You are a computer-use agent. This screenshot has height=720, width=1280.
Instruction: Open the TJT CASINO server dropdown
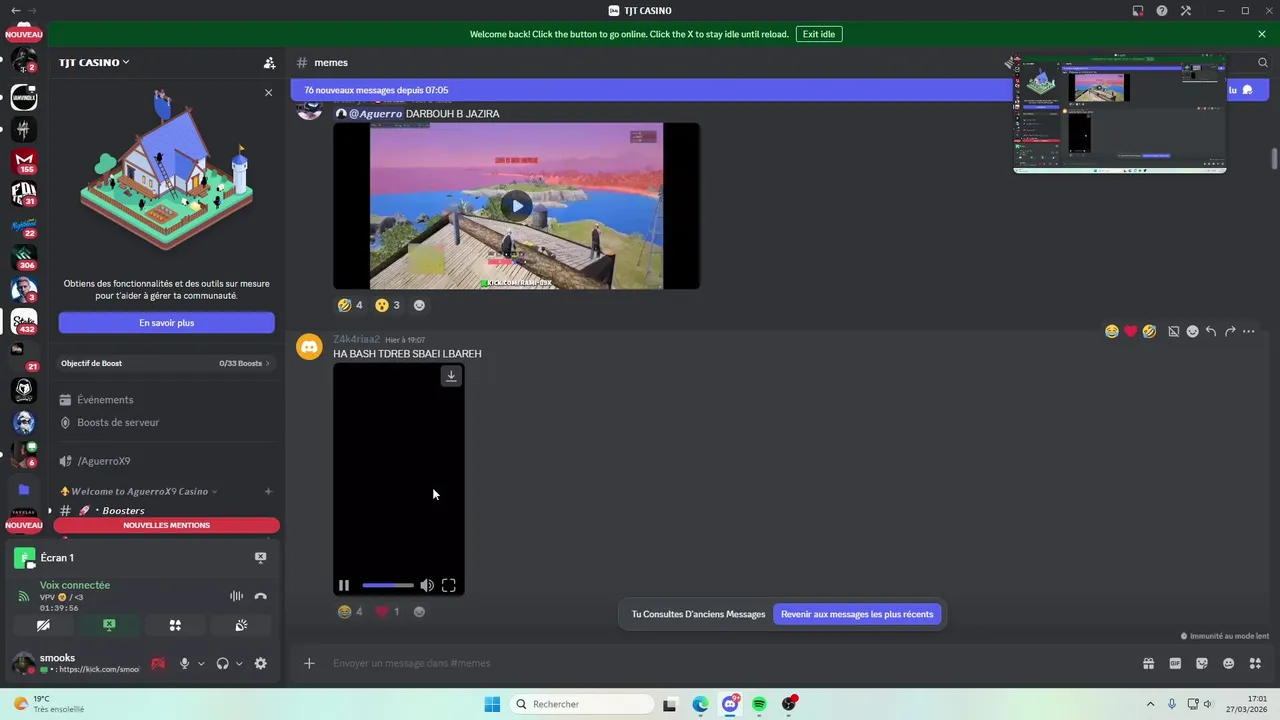pos(94,62)
